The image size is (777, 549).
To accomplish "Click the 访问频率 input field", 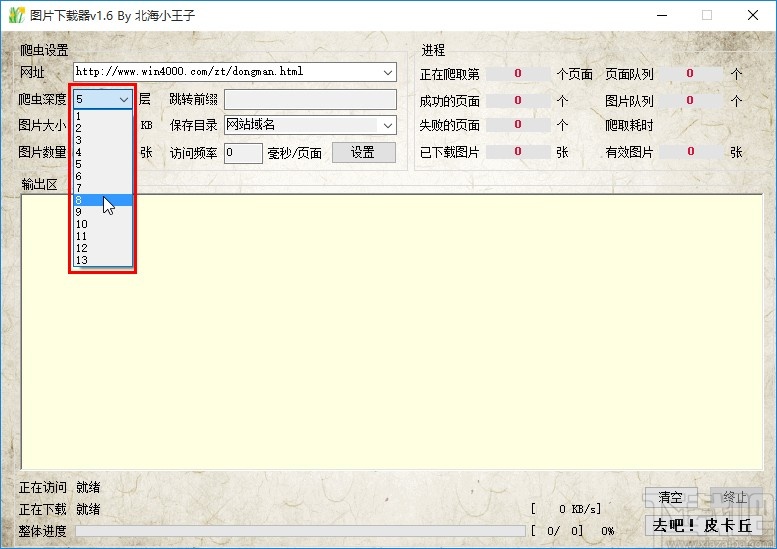I will coord(243,153).
